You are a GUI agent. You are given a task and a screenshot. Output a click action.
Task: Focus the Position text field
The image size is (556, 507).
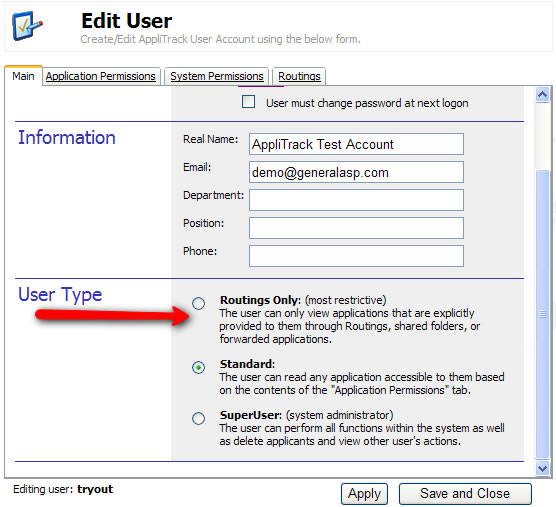coord(356,228)
